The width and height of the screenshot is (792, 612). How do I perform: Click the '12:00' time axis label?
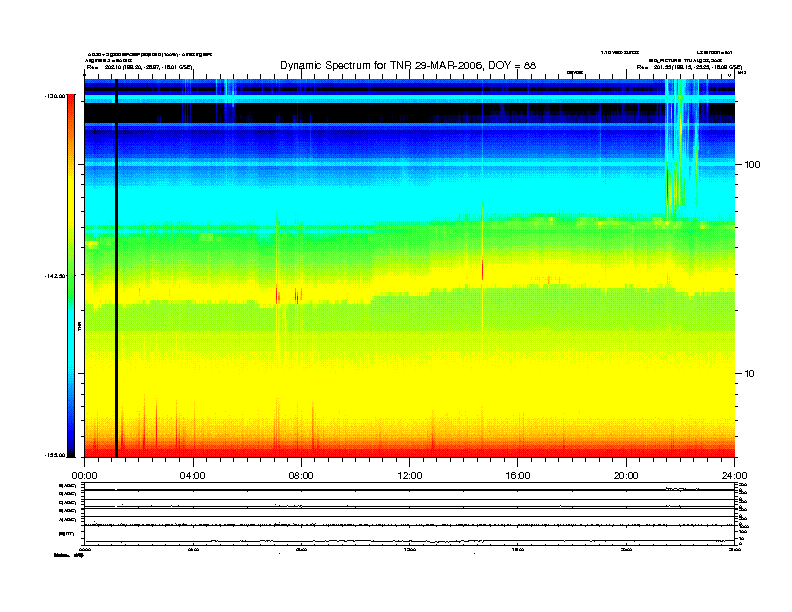[410, 476]
